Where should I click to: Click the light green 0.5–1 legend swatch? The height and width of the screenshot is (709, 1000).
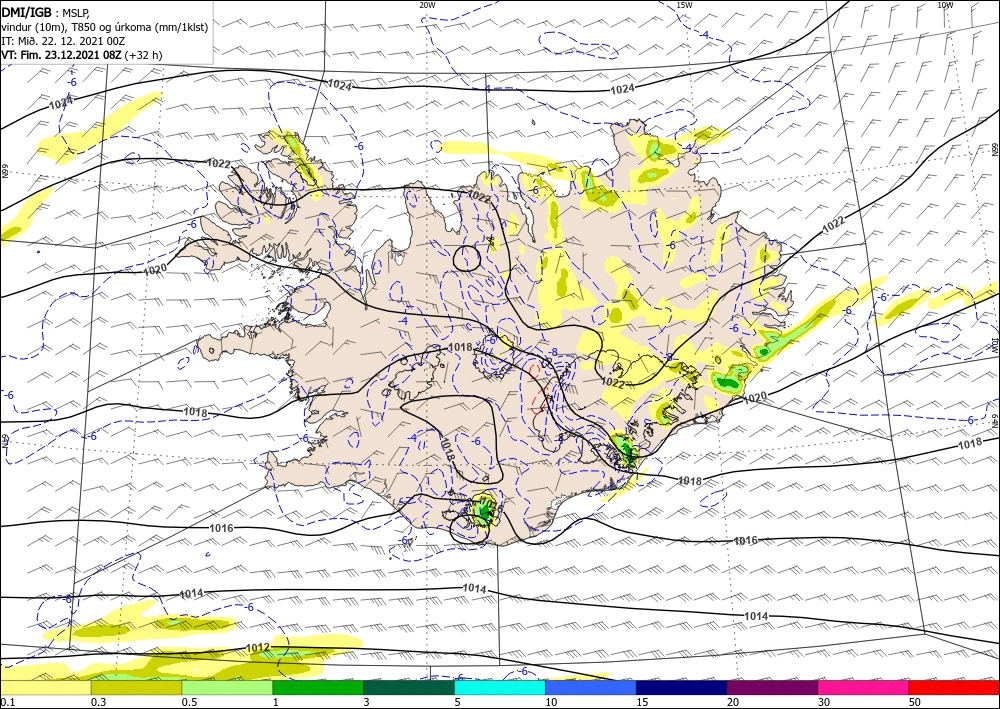pos(227,687)
